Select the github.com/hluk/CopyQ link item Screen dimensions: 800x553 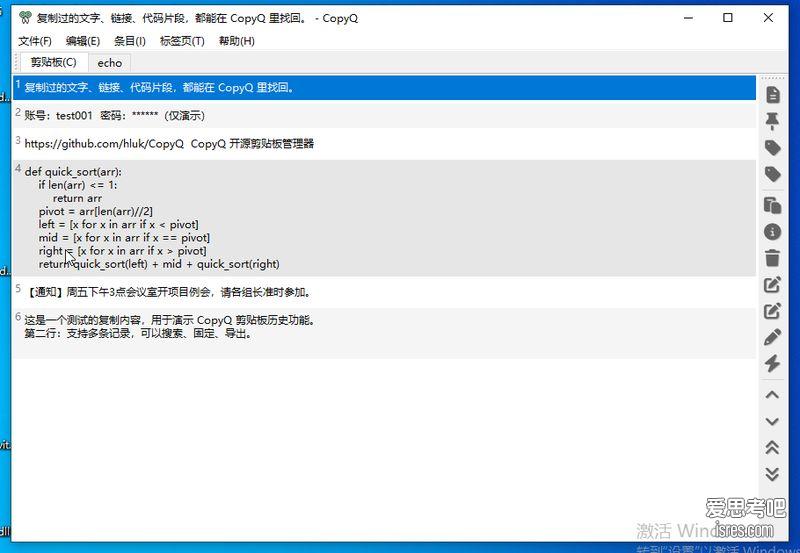click(x=384, y=144)
